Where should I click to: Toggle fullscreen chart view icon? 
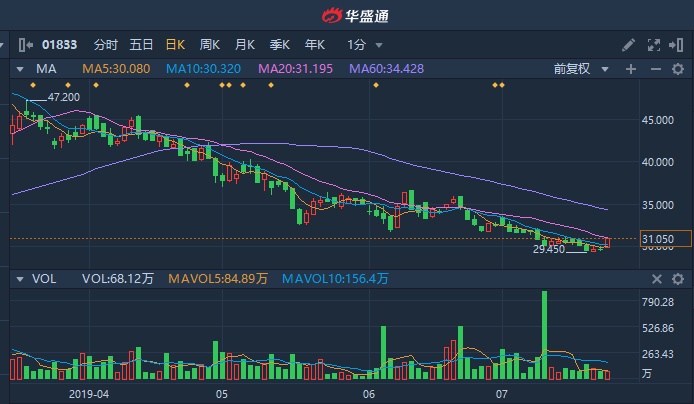654,45
